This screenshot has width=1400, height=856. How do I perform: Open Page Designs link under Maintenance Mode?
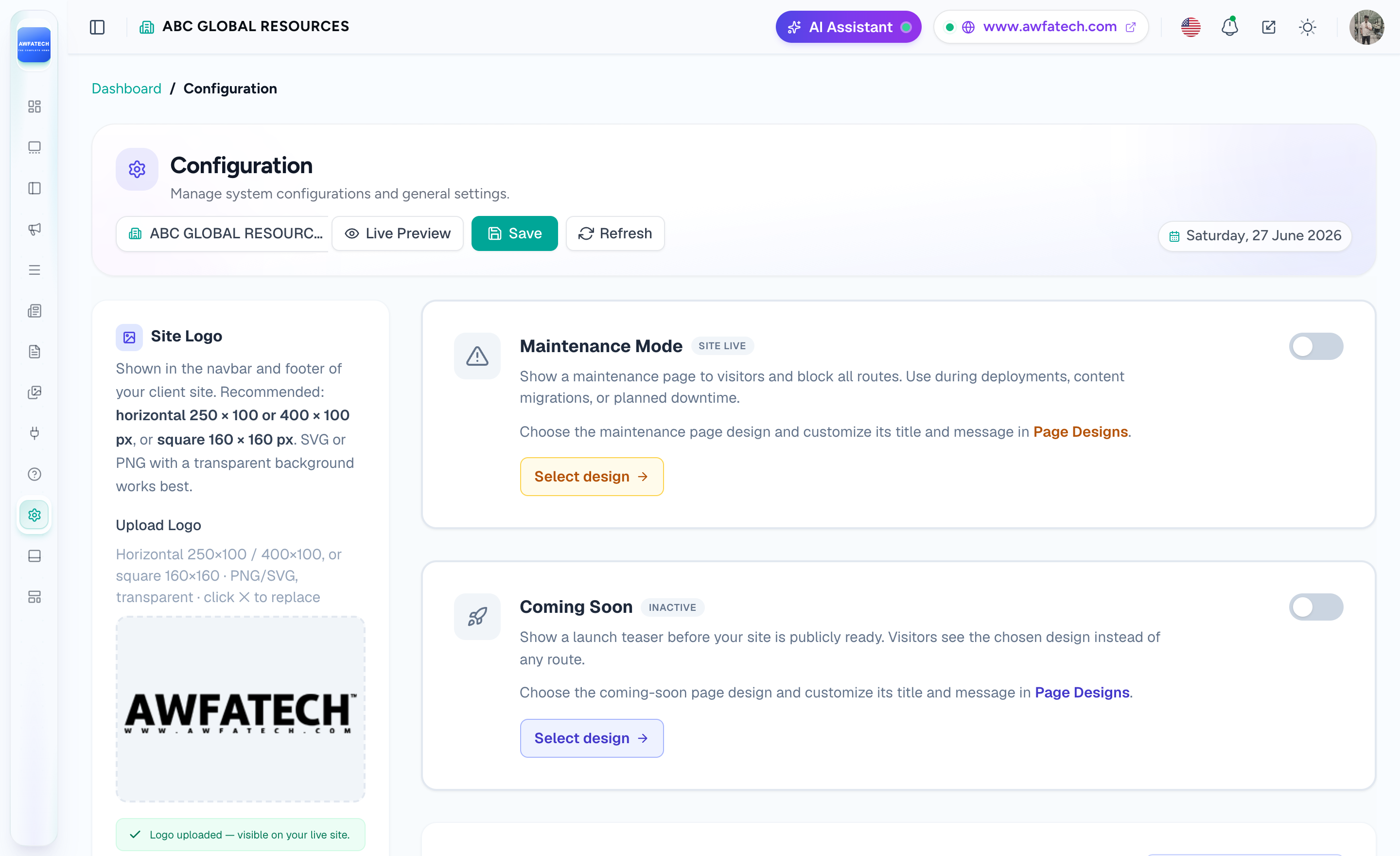tap(1080, 431)
